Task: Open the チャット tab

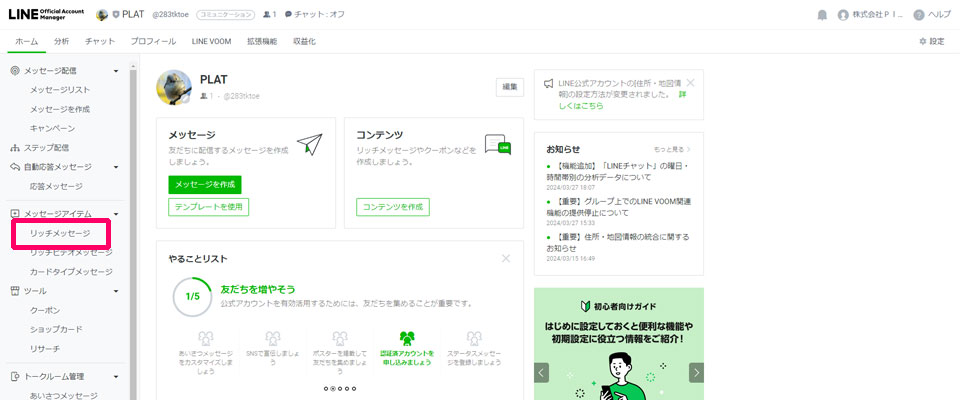Action: click(x=100, y=42)
